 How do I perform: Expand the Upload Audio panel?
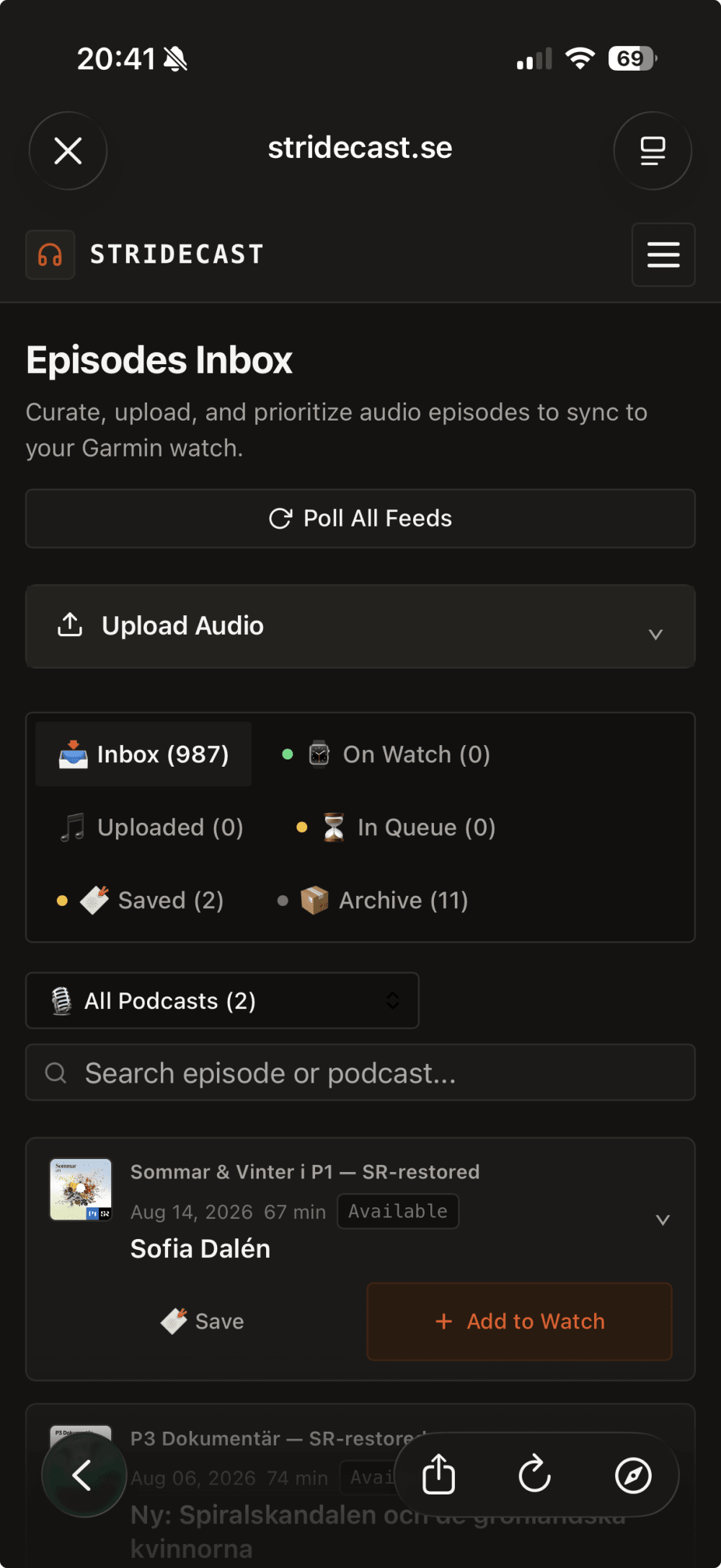point(360,626)
